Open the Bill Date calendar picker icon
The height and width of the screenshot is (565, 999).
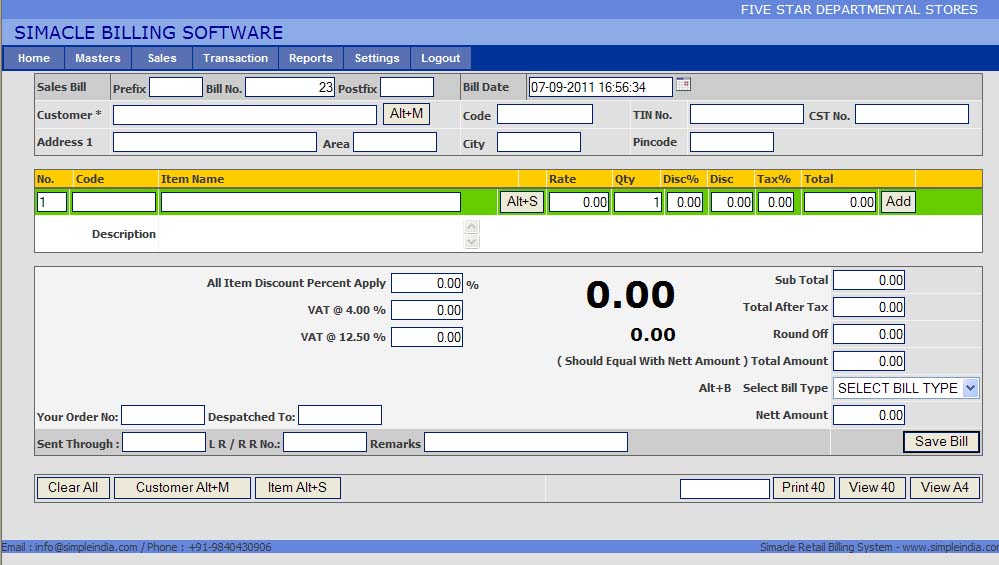tap(683, 84)
